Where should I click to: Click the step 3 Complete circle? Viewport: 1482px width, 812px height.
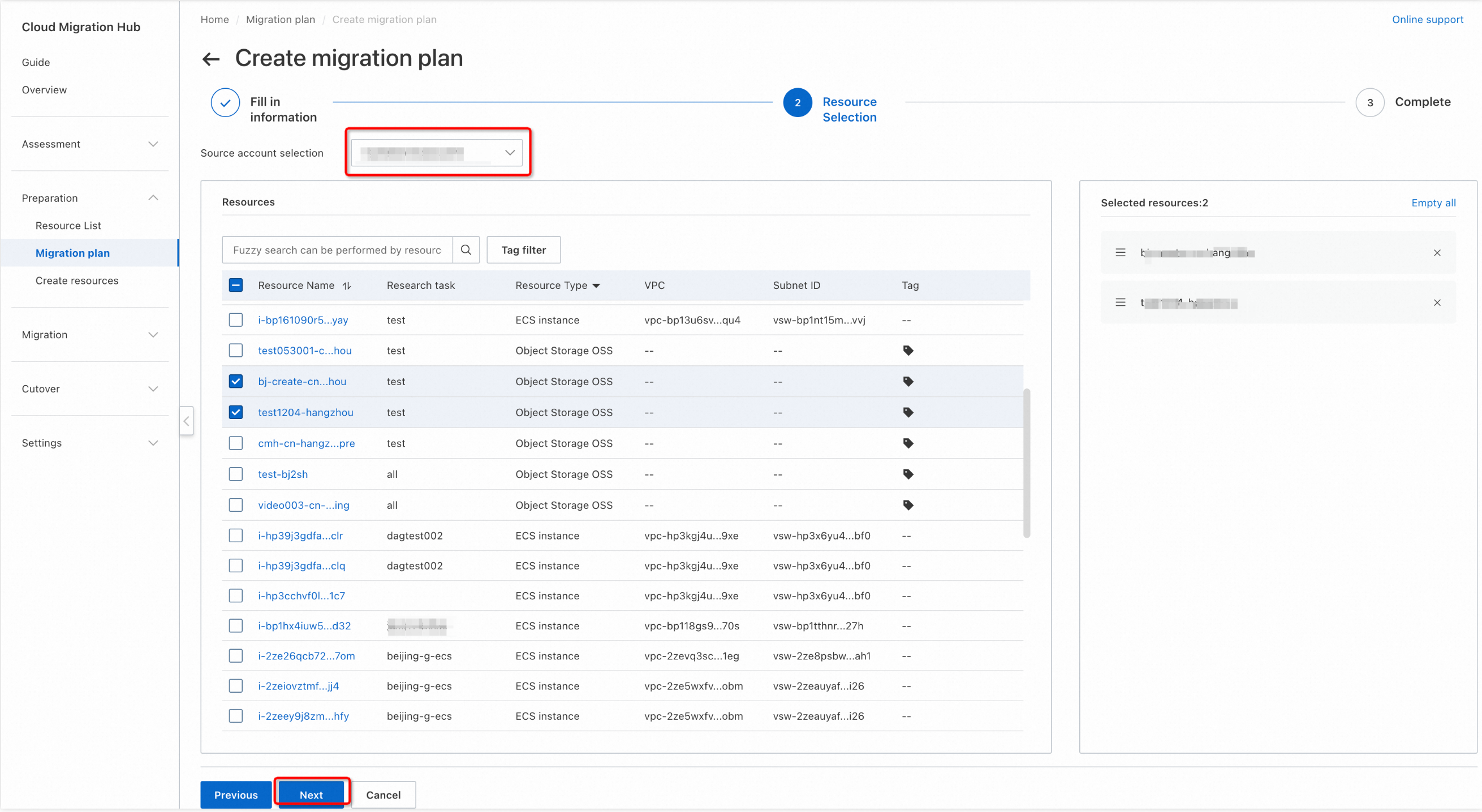[x=1370, y=103]
